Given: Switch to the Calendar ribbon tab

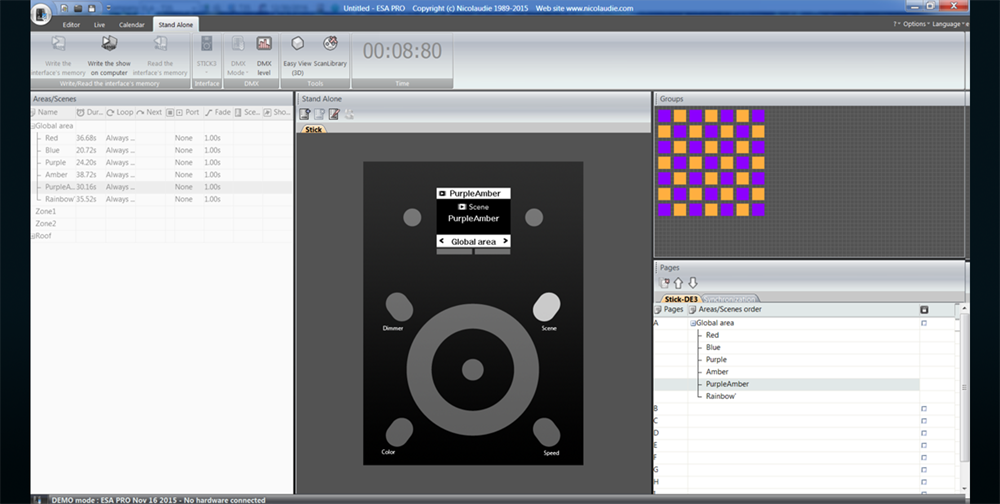Looking at the screenshot, I should tap(132, 25).
